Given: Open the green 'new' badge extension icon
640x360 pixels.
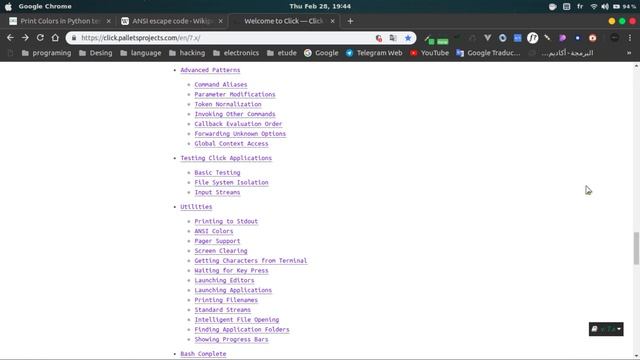Looking at the screenshot, I should pos(442,41).
